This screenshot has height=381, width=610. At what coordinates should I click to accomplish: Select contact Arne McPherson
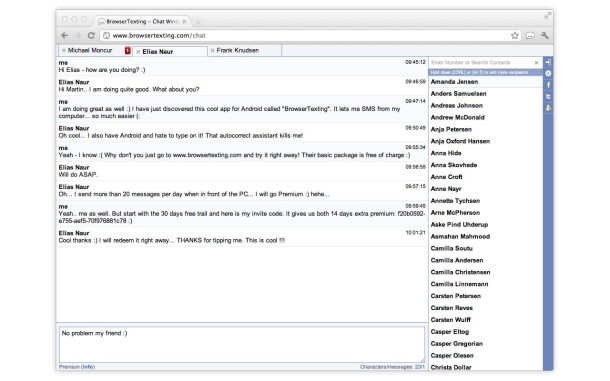(486, 213)
